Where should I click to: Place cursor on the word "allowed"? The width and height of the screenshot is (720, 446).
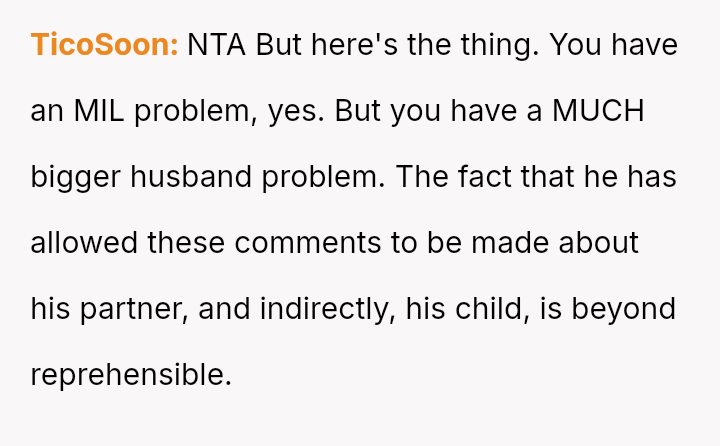click(85, 243)
